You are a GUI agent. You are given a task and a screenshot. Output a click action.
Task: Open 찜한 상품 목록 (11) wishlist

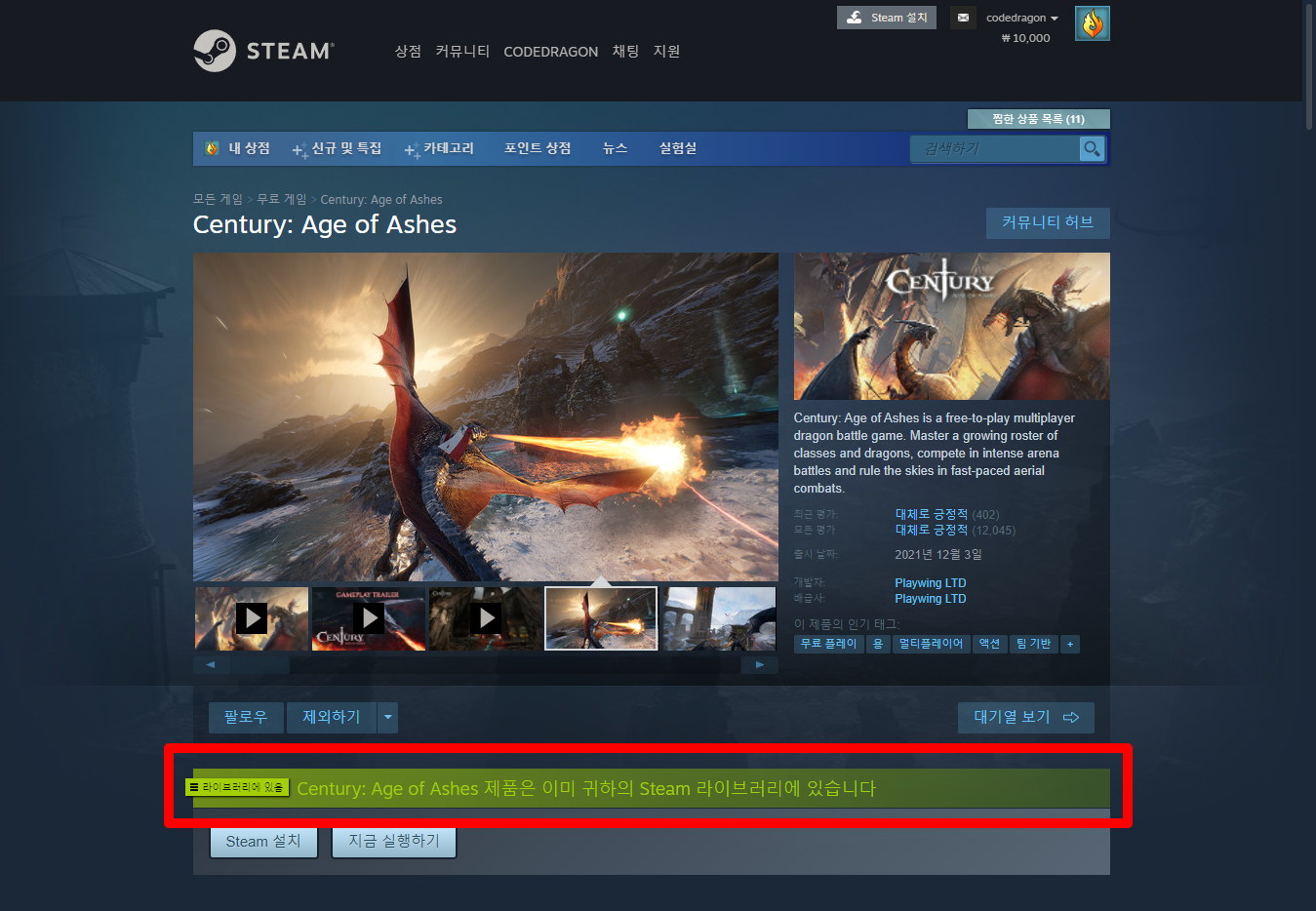point(1038,119)
